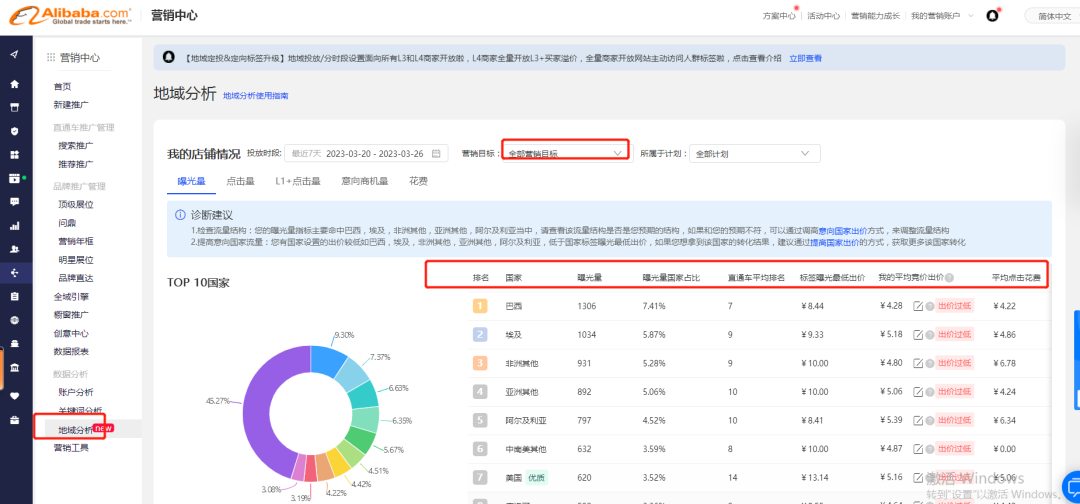This screenshot has height=504, width=1080.
Task: Open the four-squares apps icon in sidebar
Action: (x=14, y=154)
